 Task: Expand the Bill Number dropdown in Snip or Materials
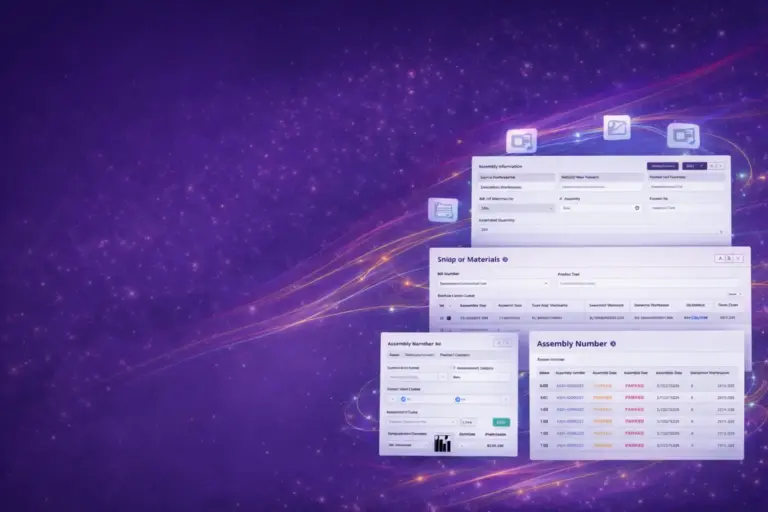click(x=545, y=283)
